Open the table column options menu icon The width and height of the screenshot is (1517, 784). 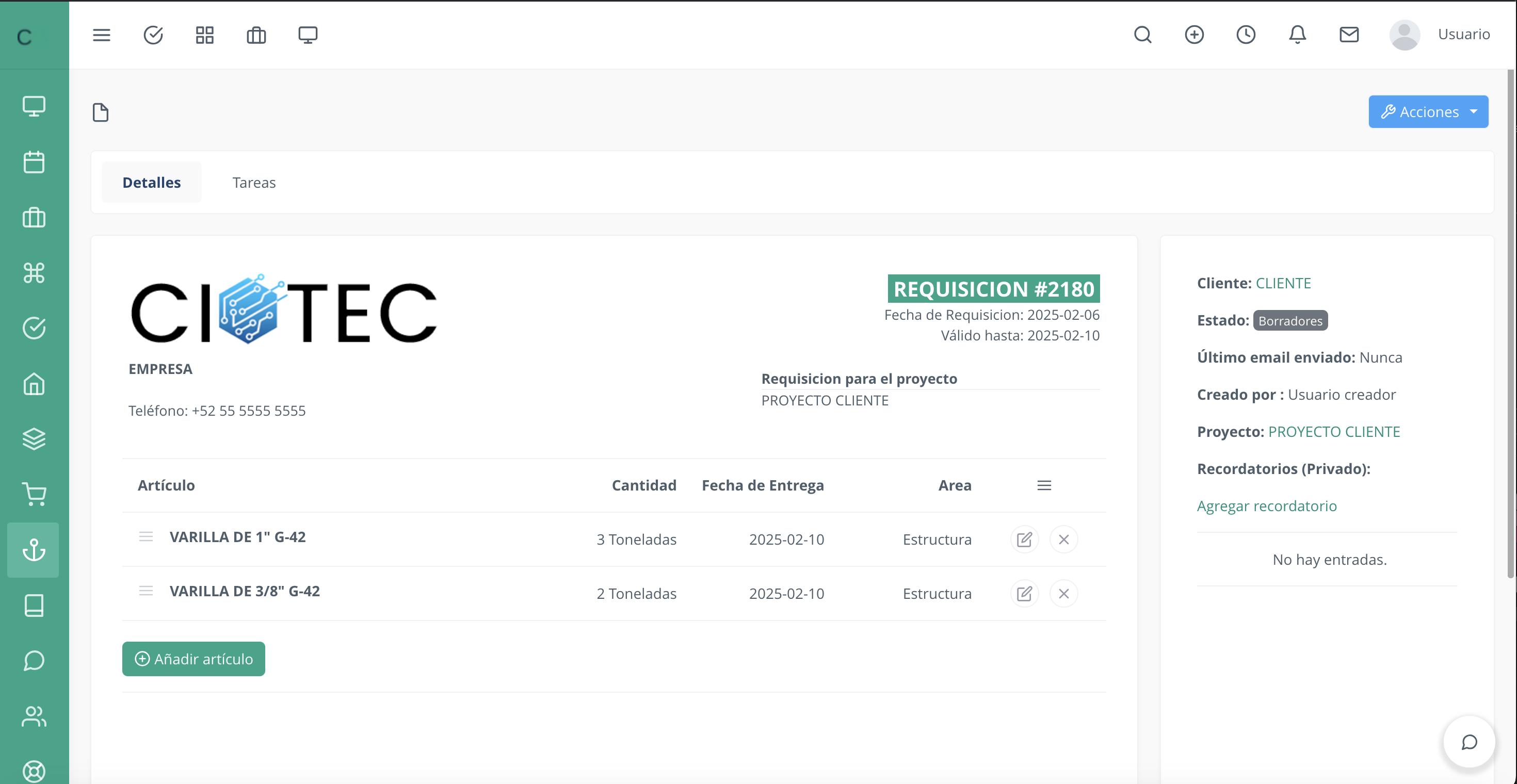tap(1044, 485)
